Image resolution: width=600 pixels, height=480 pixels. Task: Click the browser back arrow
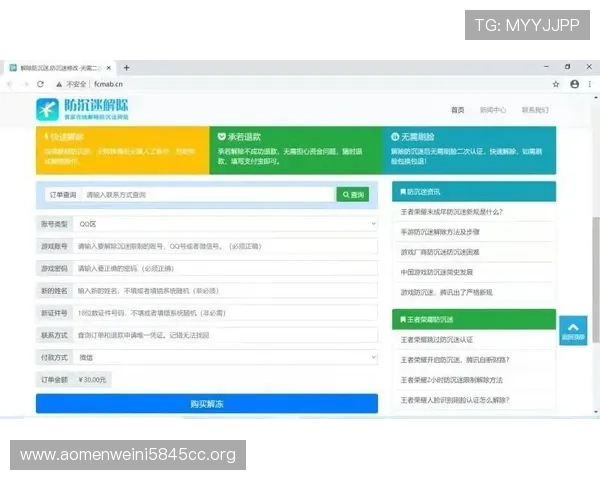pos(10,84)
